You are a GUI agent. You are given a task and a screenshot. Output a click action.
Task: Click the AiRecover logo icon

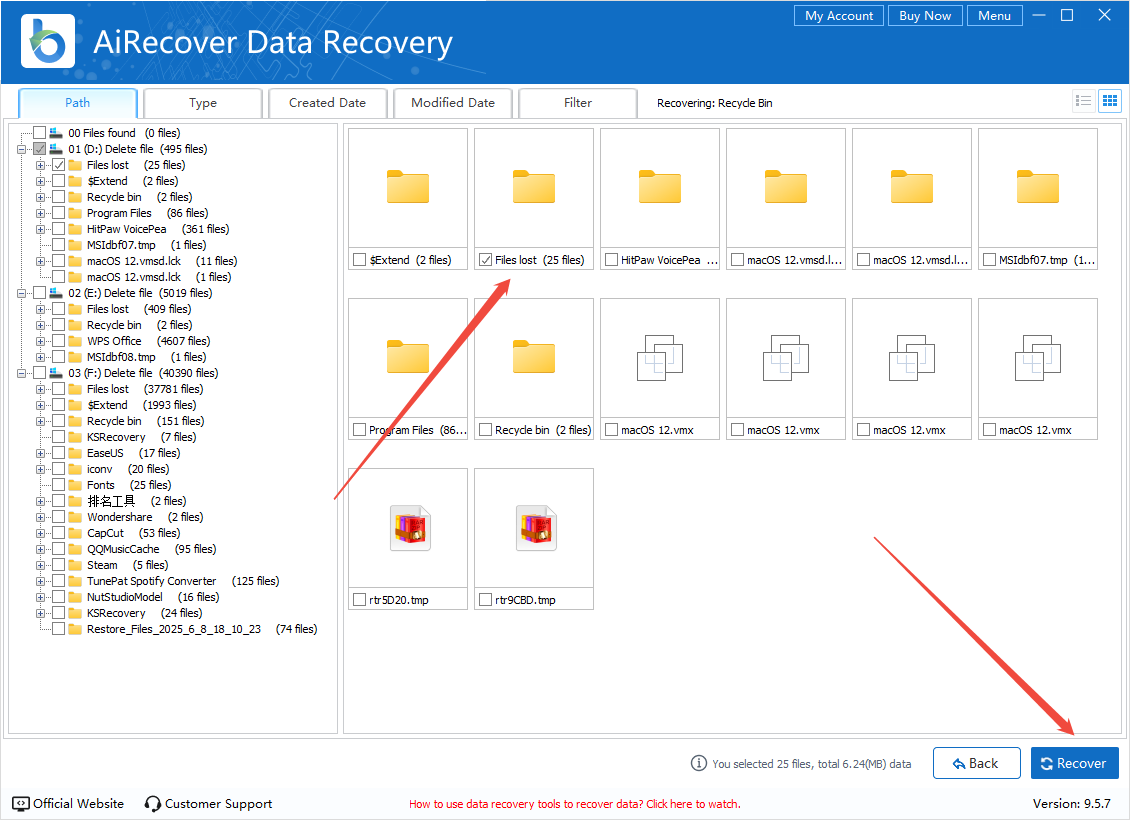pyautogui.click(x=46, y=41)
